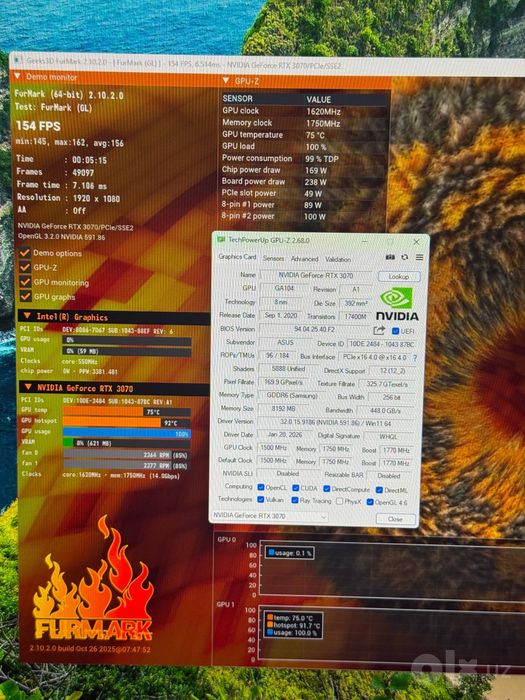Screen dimensions: 525x700
Task: Toggle the Vulkan checkbox
Action: (x=261, y=500)
